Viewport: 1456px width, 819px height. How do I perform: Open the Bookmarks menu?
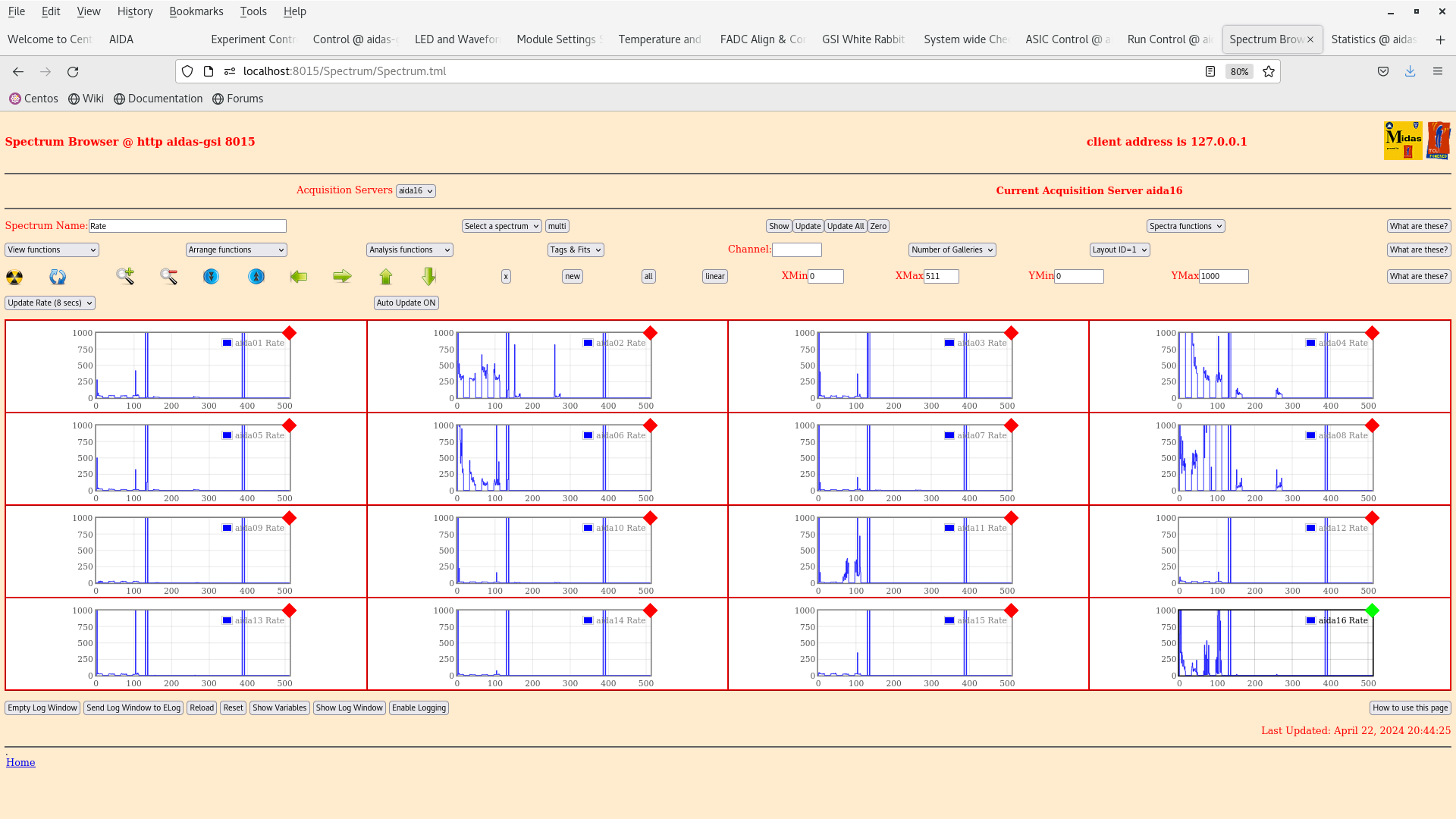click(196, 11)
